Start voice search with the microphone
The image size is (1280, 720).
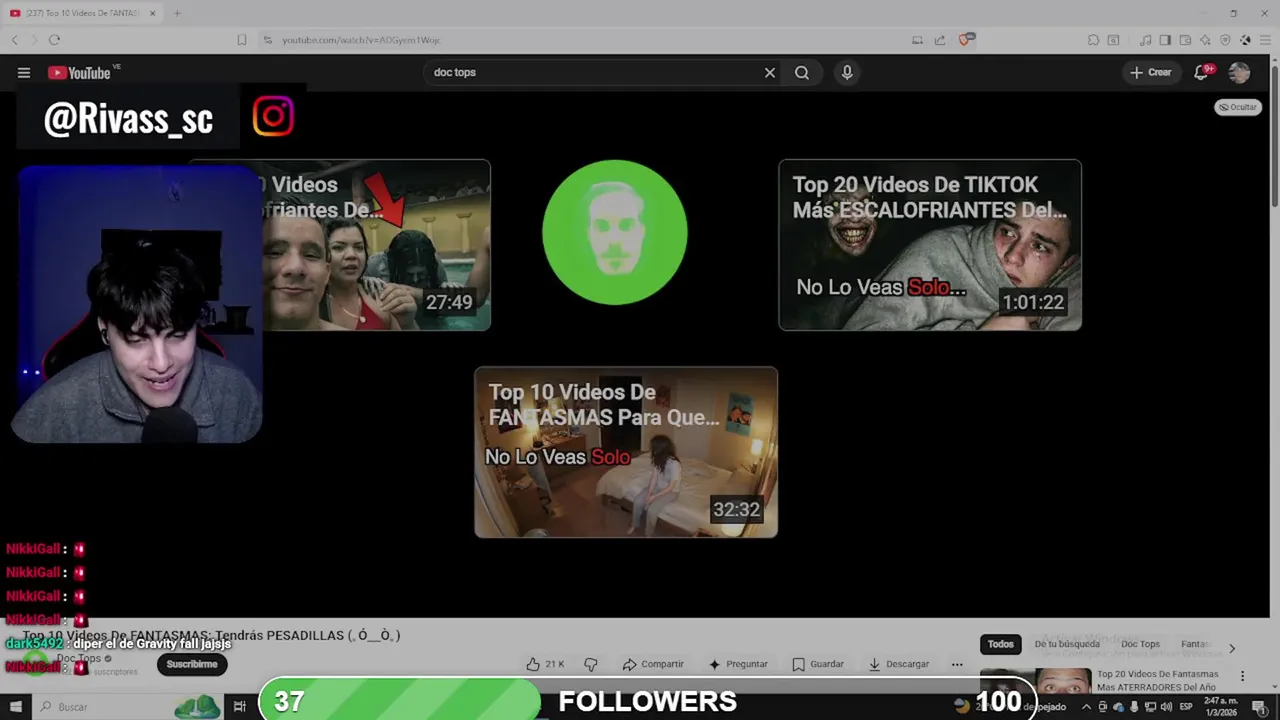[847, 72]
